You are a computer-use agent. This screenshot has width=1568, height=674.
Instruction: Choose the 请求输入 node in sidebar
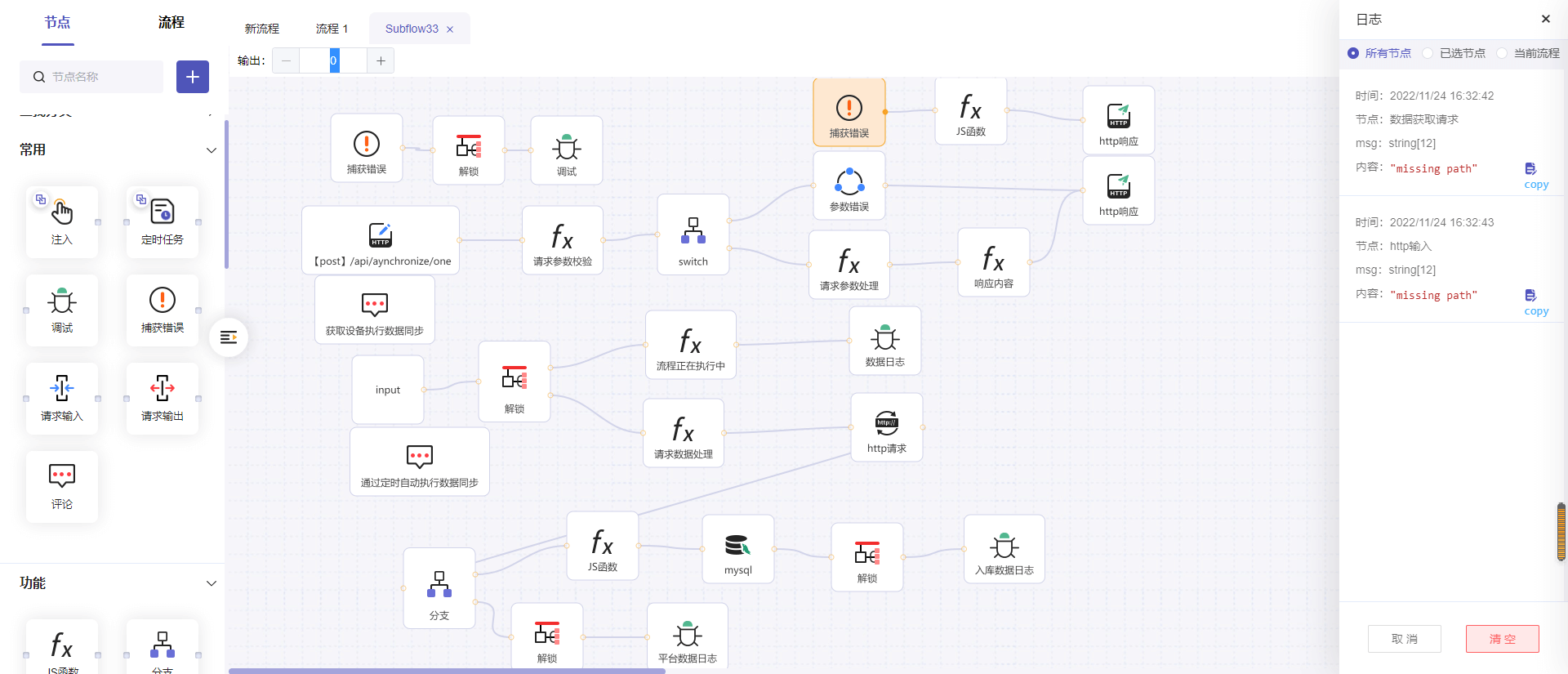point(62,398)
